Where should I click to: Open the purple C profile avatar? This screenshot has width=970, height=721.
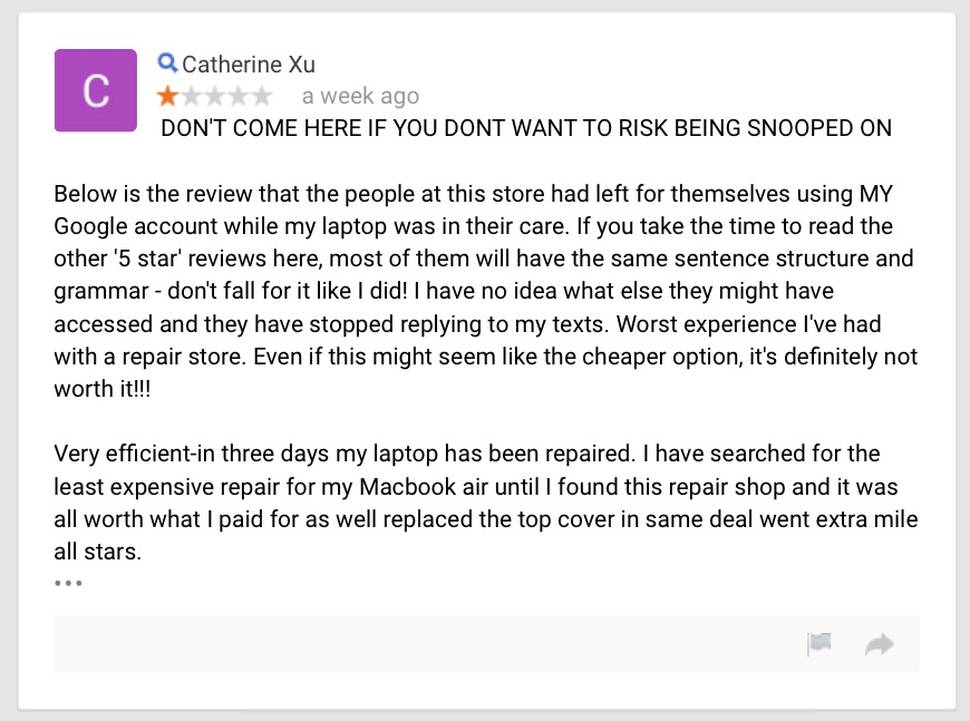click(x=95, y=90)
